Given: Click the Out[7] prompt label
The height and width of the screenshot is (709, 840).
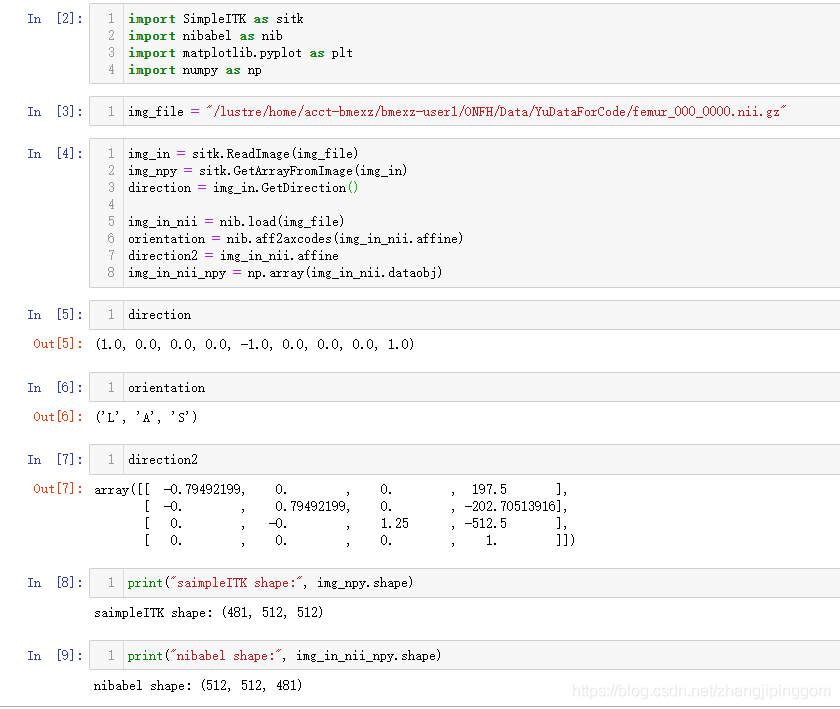Looking at the screenshot, I should [x=58, y=489].
